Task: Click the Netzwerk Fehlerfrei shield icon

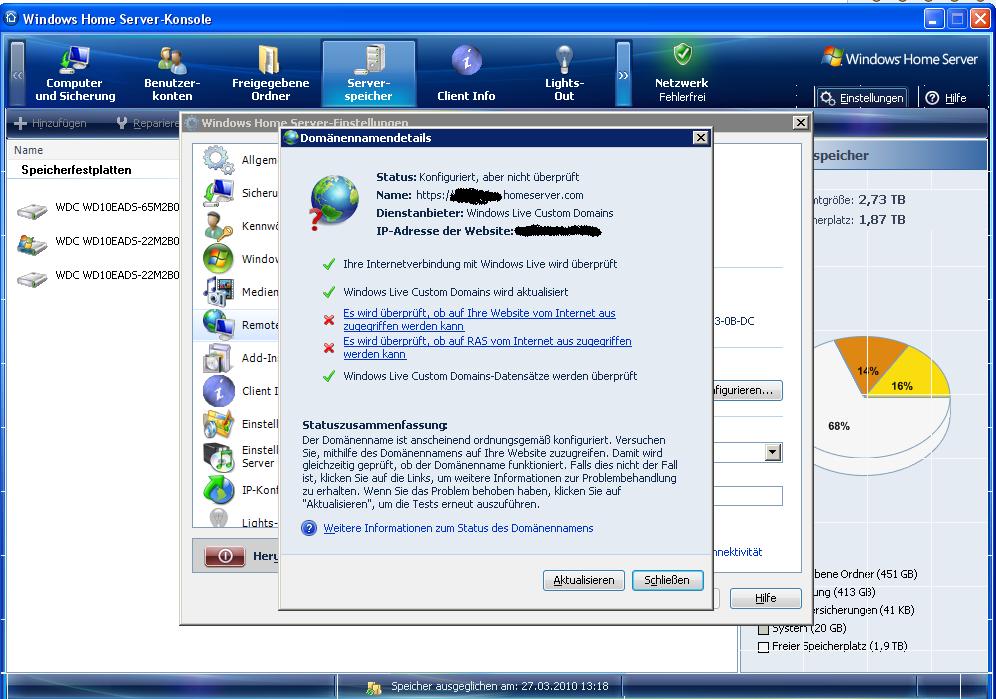Action: 683,55
